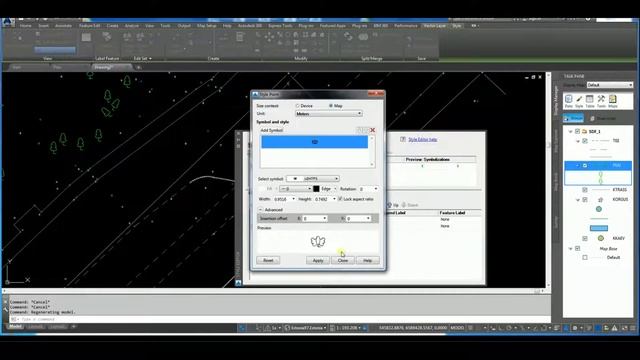Open the Map Setup ribbon tab
The width and height of the screenshot is (640, 360).
(207, 26)
